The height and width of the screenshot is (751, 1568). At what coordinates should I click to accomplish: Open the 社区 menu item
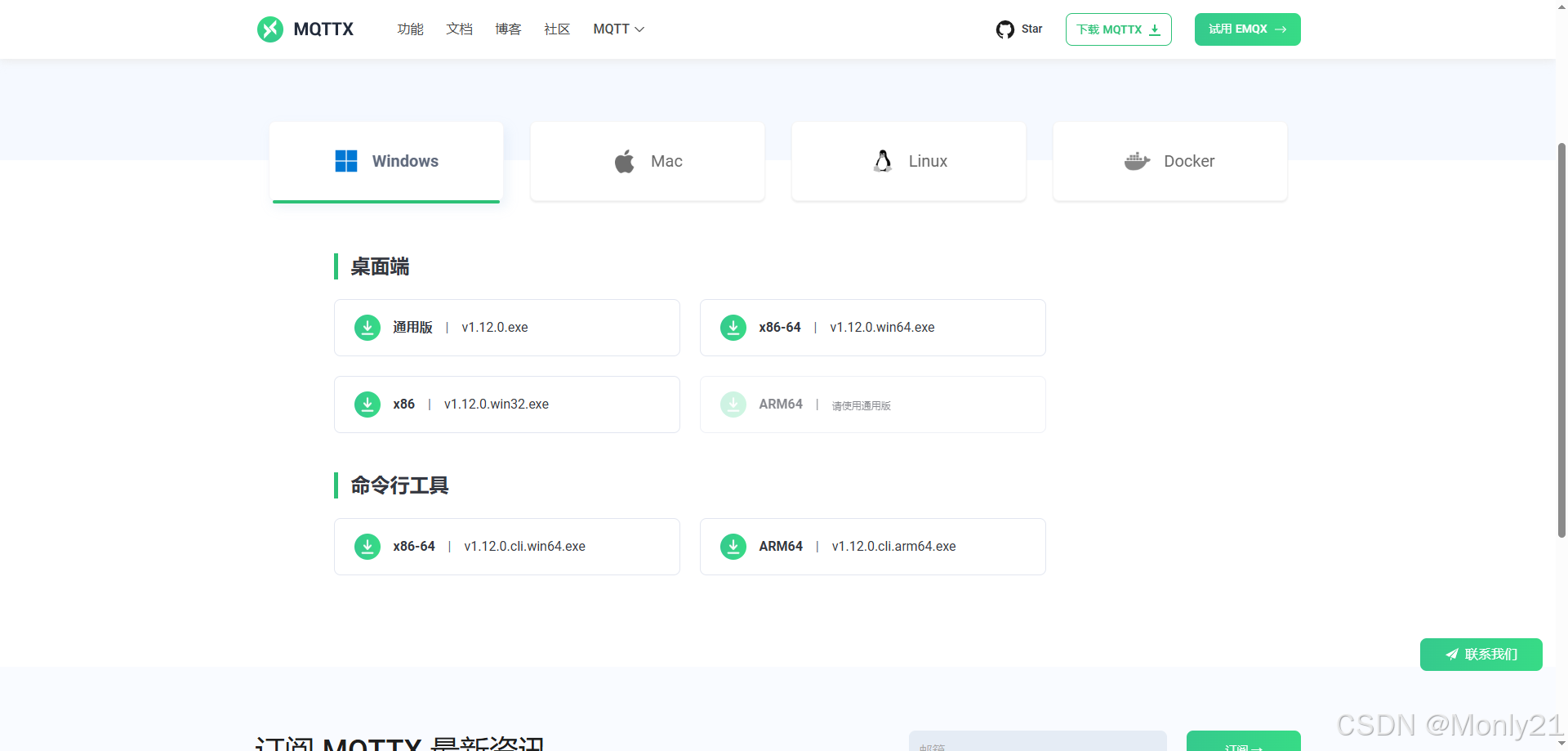[556, 29]
